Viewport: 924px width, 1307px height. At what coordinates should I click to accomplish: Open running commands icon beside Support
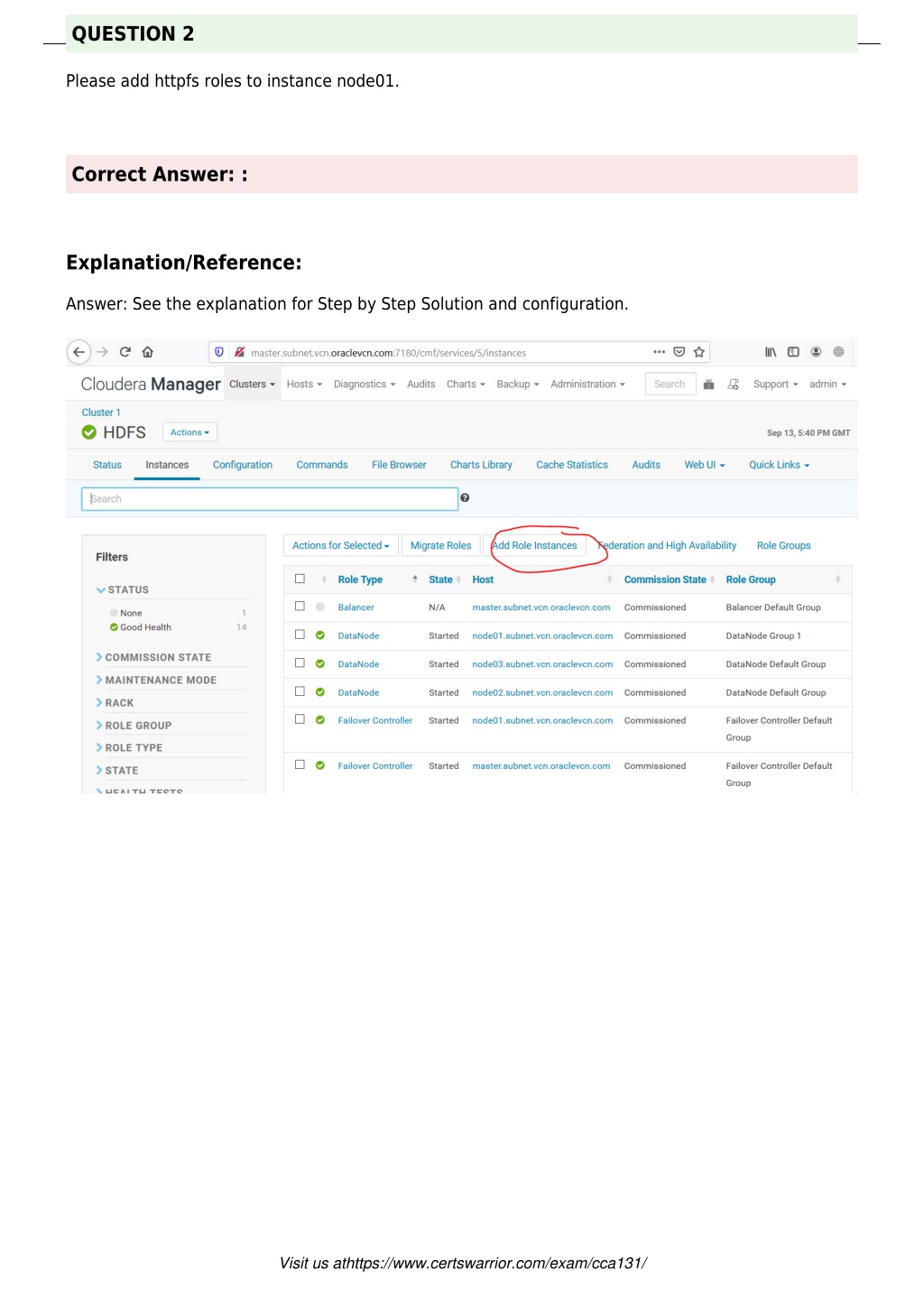click(x=734, y=385)
